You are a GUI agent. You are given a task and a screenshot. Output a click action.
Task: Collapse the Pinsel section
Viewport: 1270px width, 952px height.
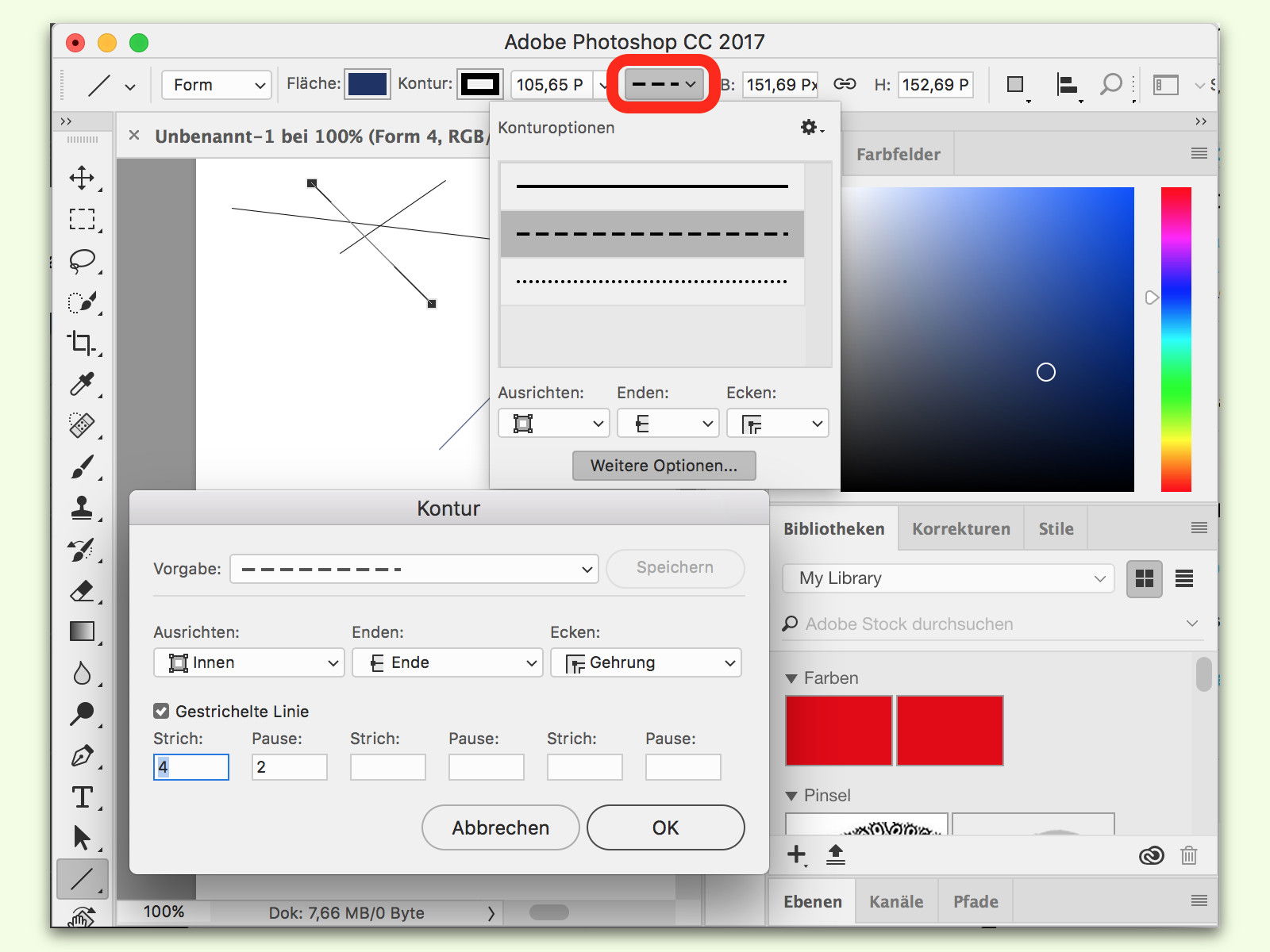click(791, 796)
